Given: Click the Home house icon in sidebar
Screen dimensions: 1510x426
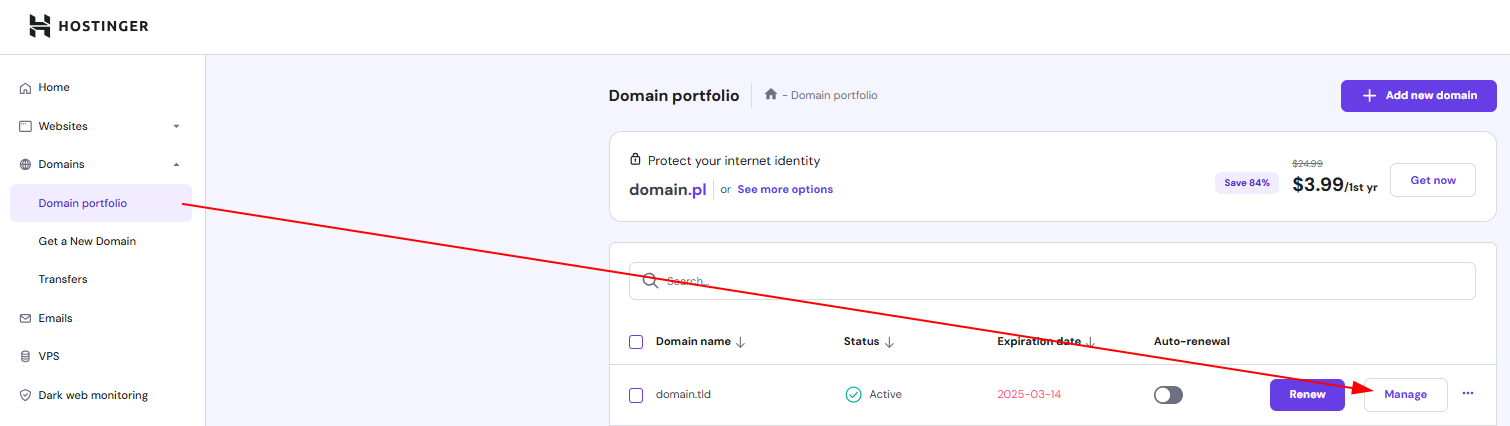Looking at the screenshot, I should pos(26,88).
